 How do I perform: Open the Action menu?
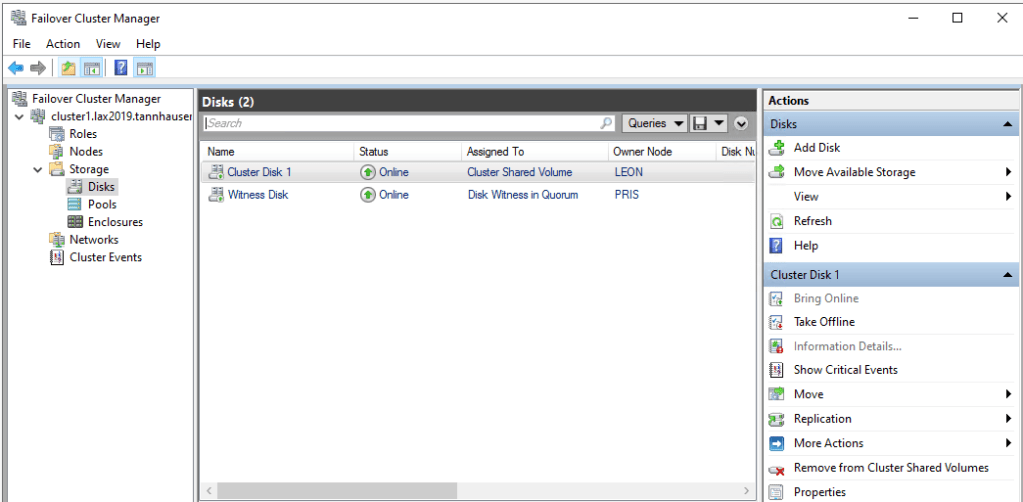click(x=63, y=44)
